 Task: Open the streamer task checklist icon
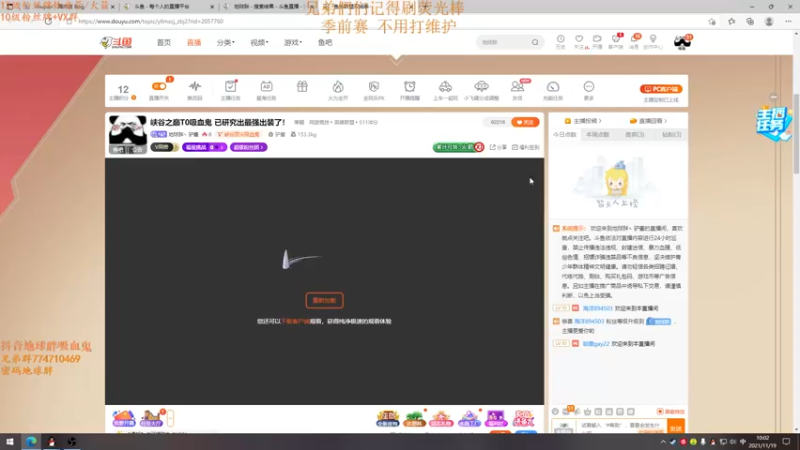point(231,86)
